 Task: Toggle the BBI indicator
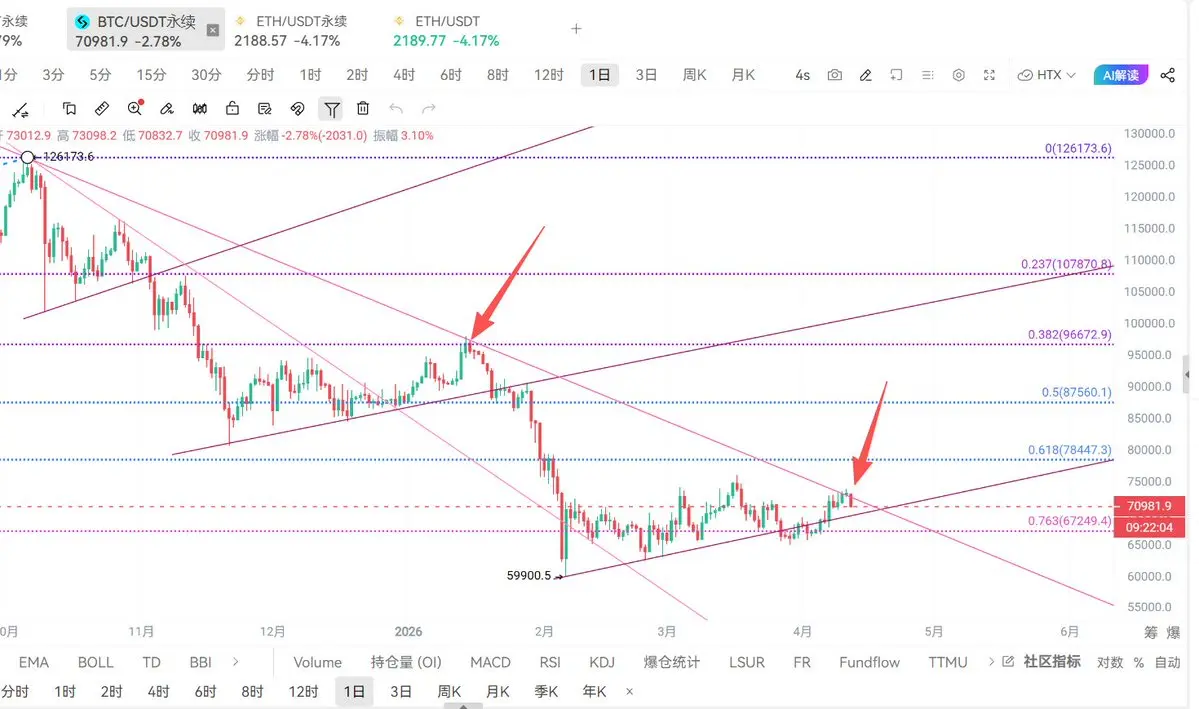(x=200, y=662)
